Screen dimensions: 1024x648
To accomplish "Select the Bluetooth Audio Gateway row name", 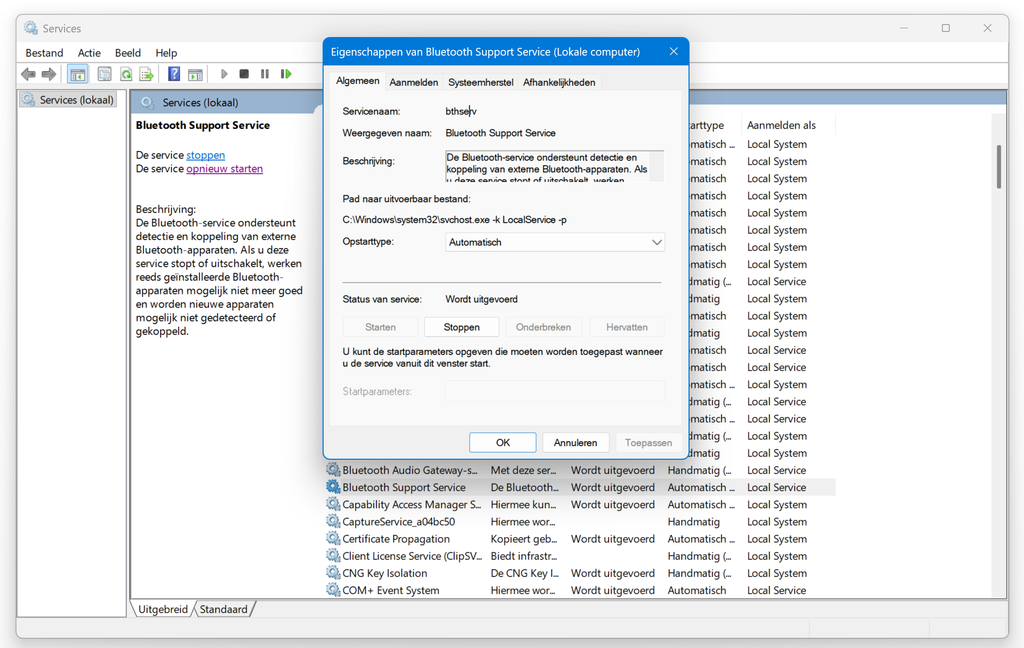I will click(x=409, y=470).
